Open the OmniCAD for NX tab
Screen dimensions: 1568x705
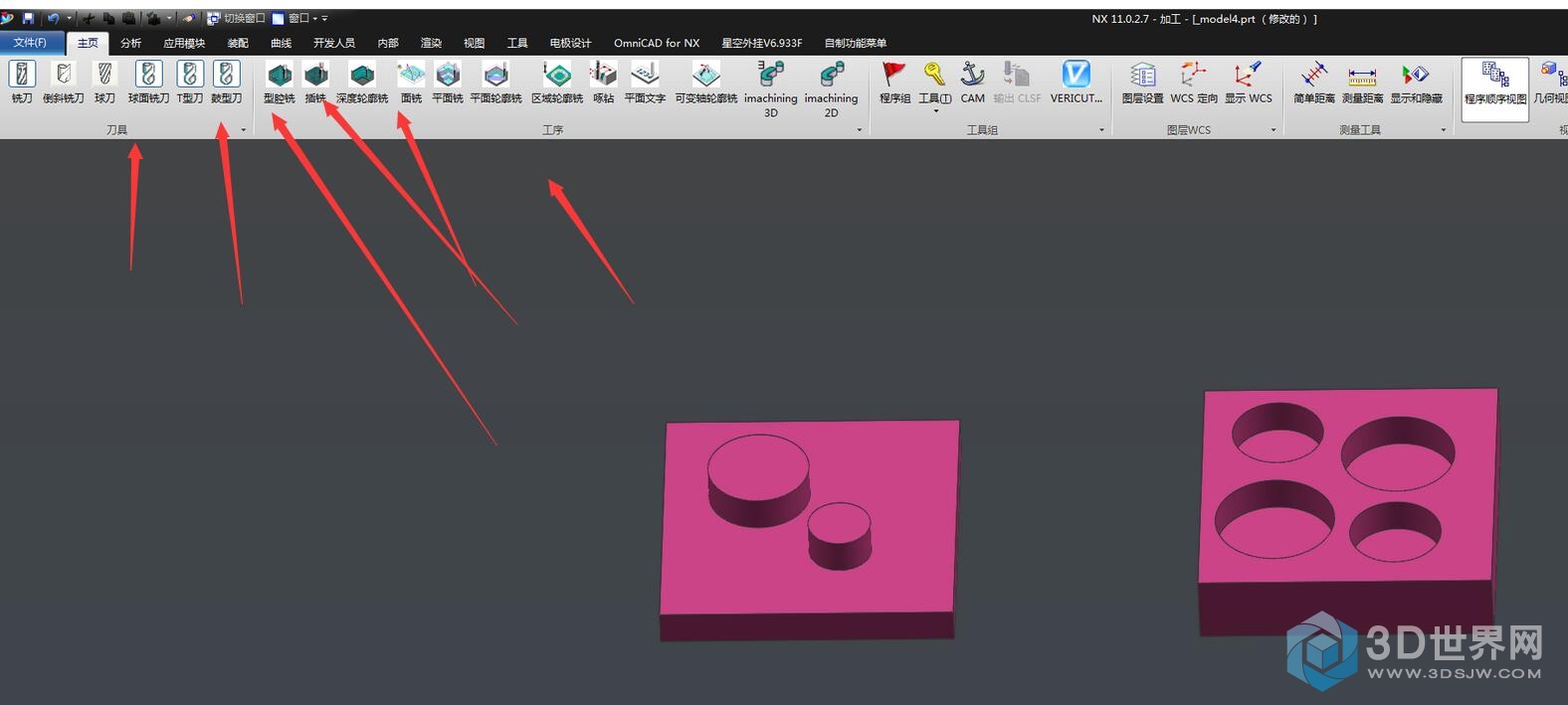(x=657, y=43)
